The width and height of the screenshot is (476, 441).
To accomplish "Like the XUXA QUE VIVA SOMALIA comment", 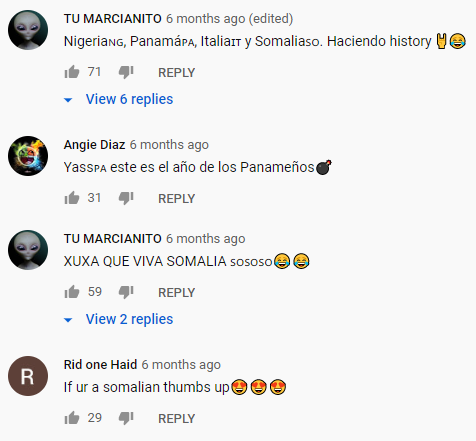I will pos(72,292).
